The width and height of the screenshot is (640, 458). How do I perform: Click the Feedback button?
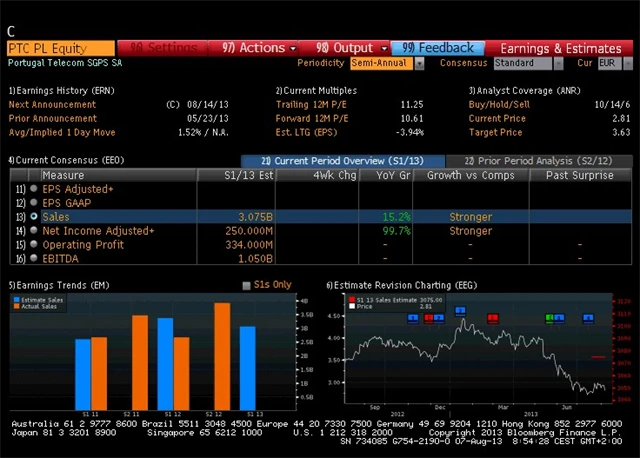[x=438, y=47]
